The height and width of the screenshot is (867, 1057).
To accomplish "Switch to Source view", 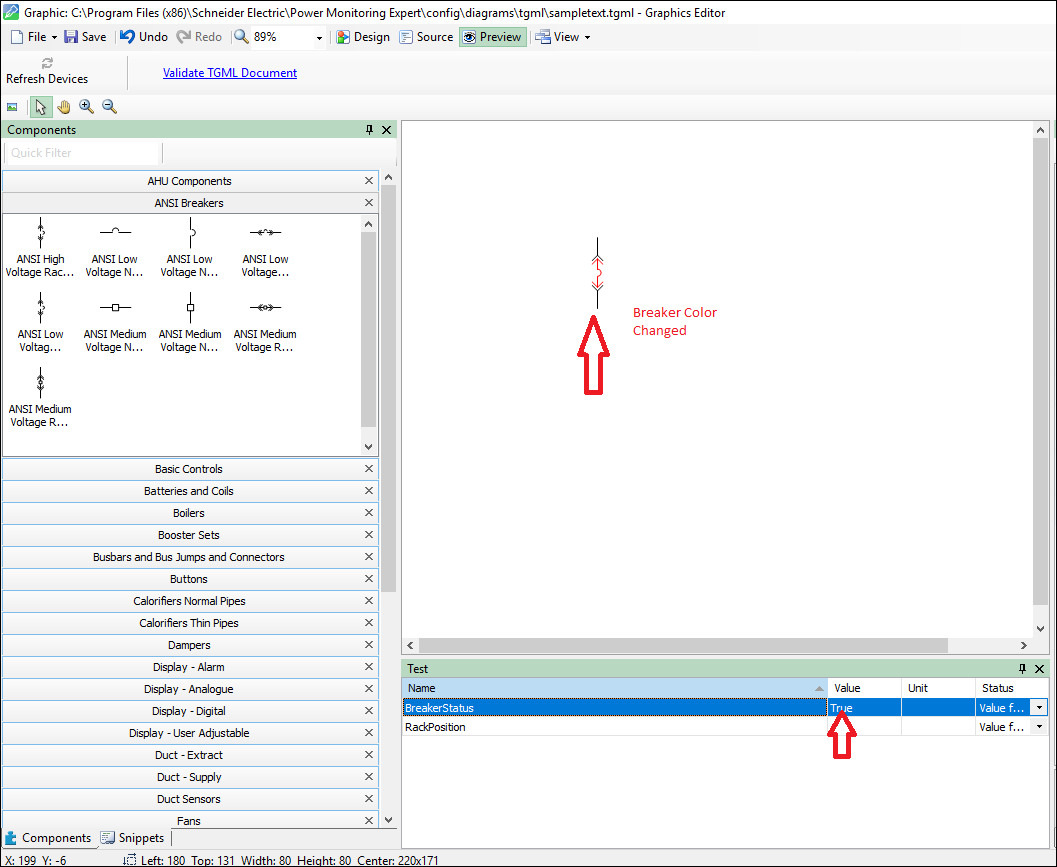I will tap(426, 37).
